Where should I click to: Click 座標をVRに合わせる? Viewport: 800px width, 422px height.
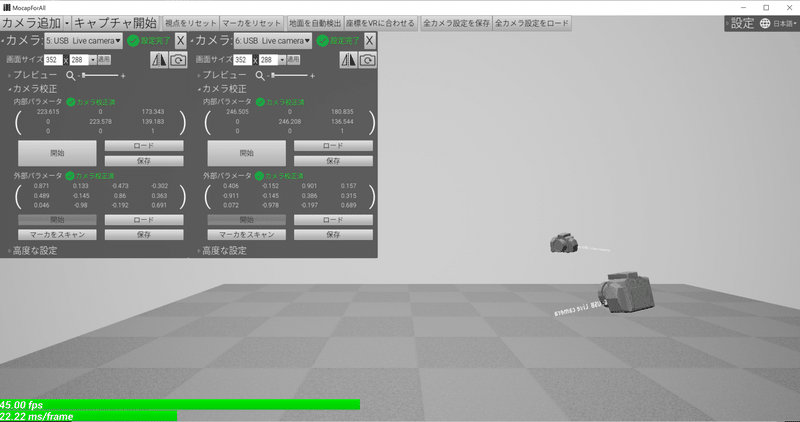pos(381,23)
